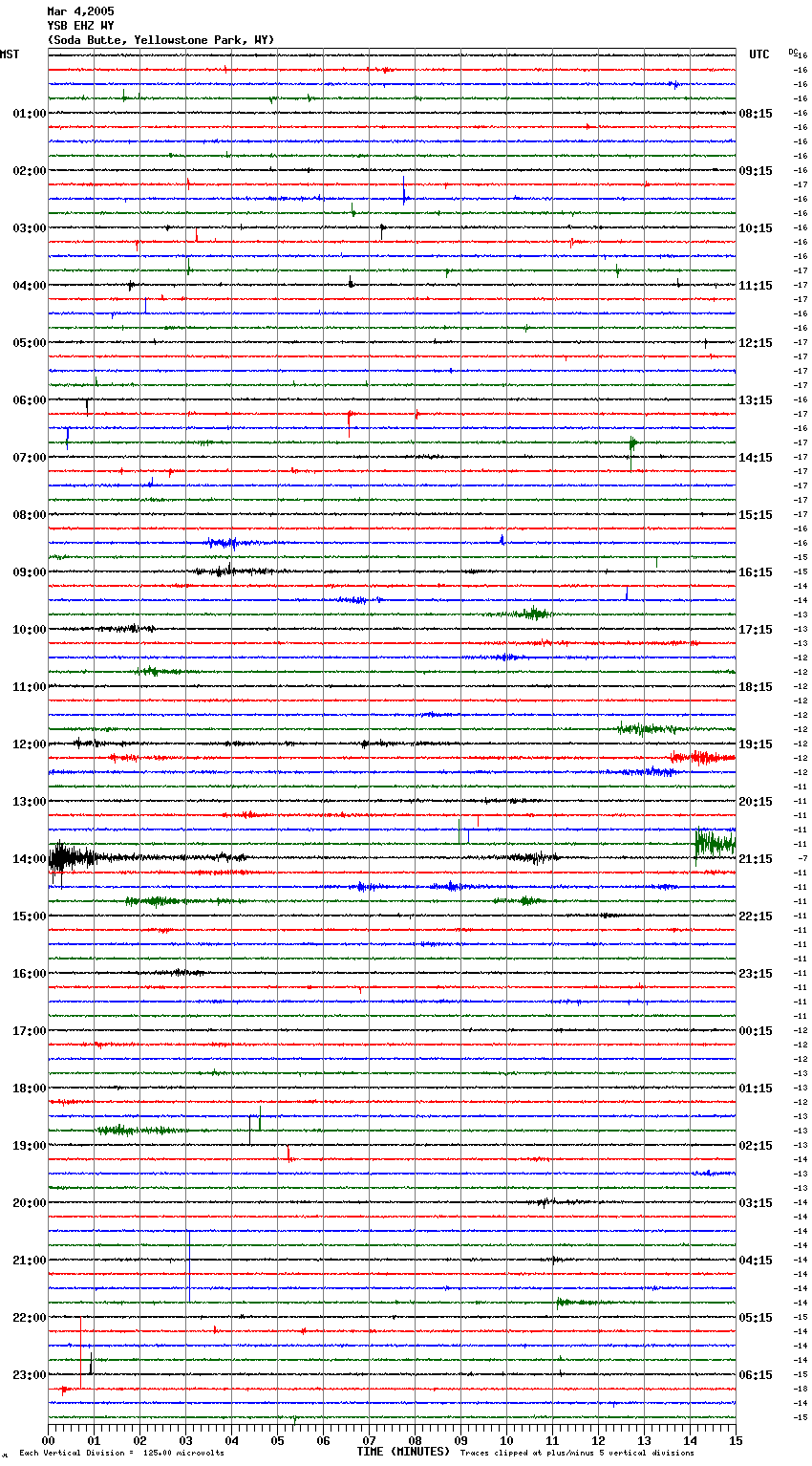Click the '10:15' UTC time label
812x1466 pixels.
pyautogui.click(x=756, y=228)
